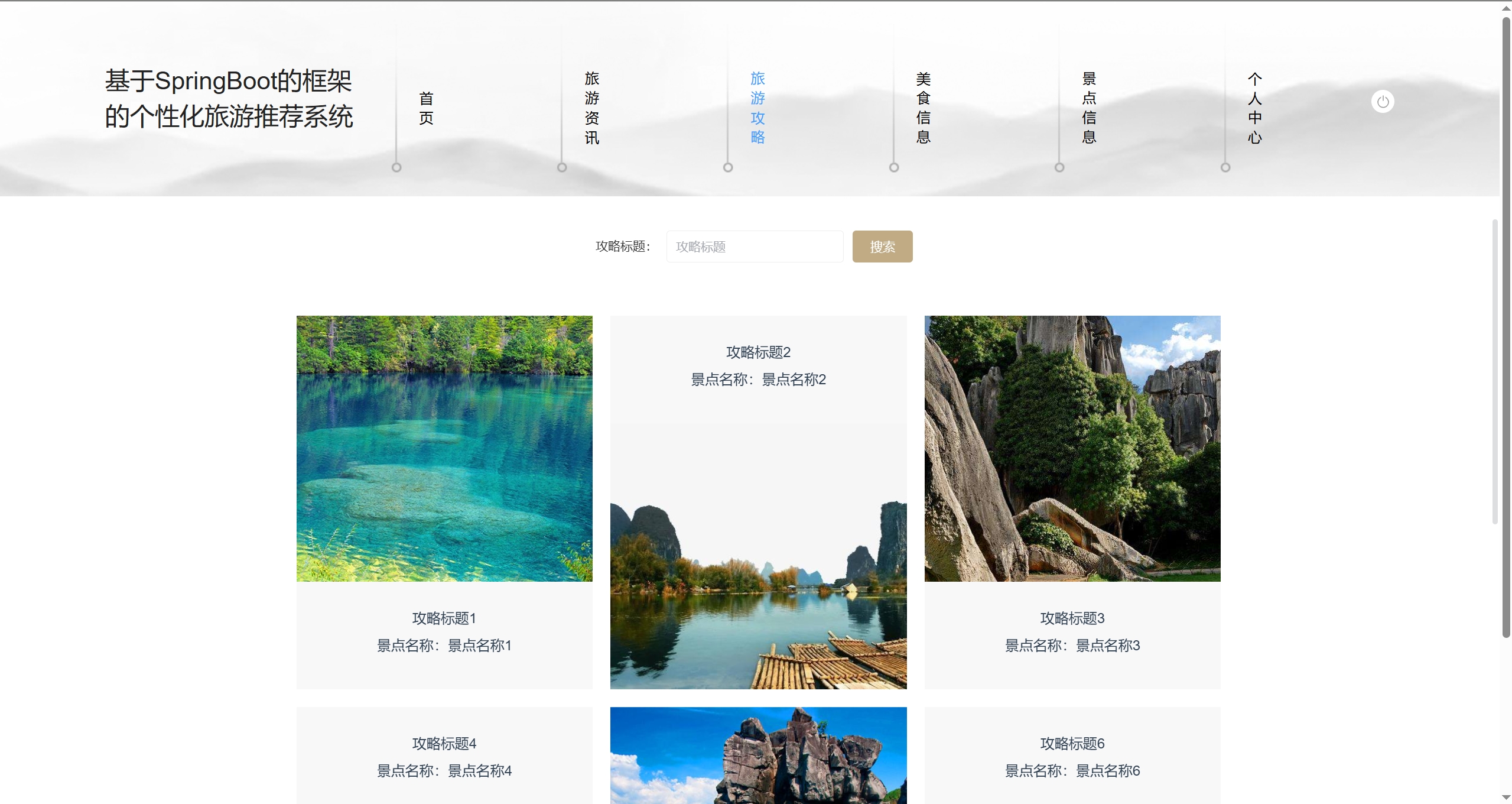
Task: Click the 攻略标题1 title text
Action: coord(444,618)
